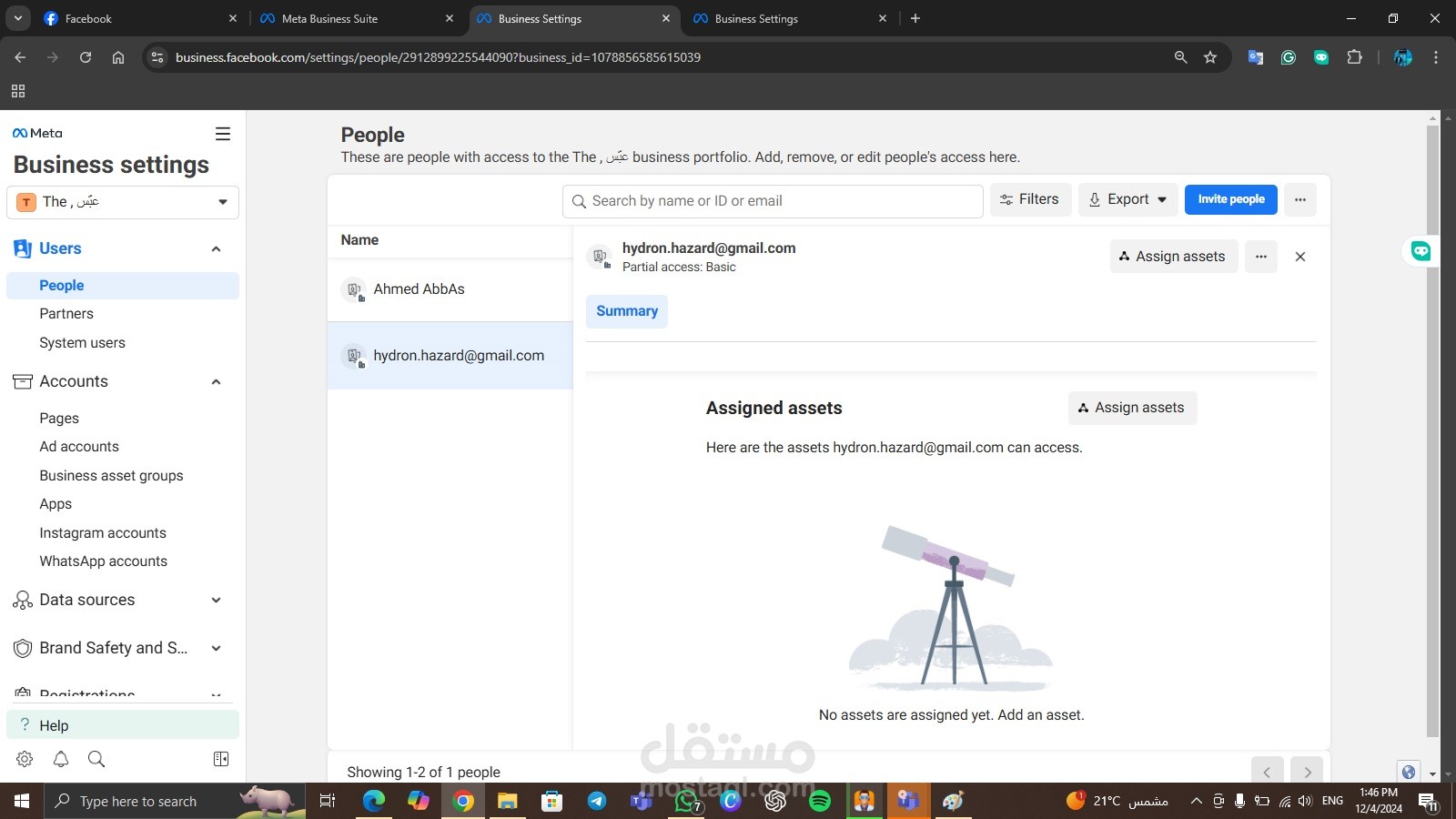
Task: Select hydron.hazard@gmail.com in the people list
Action: pyautogui.click(x=450, y=356)
